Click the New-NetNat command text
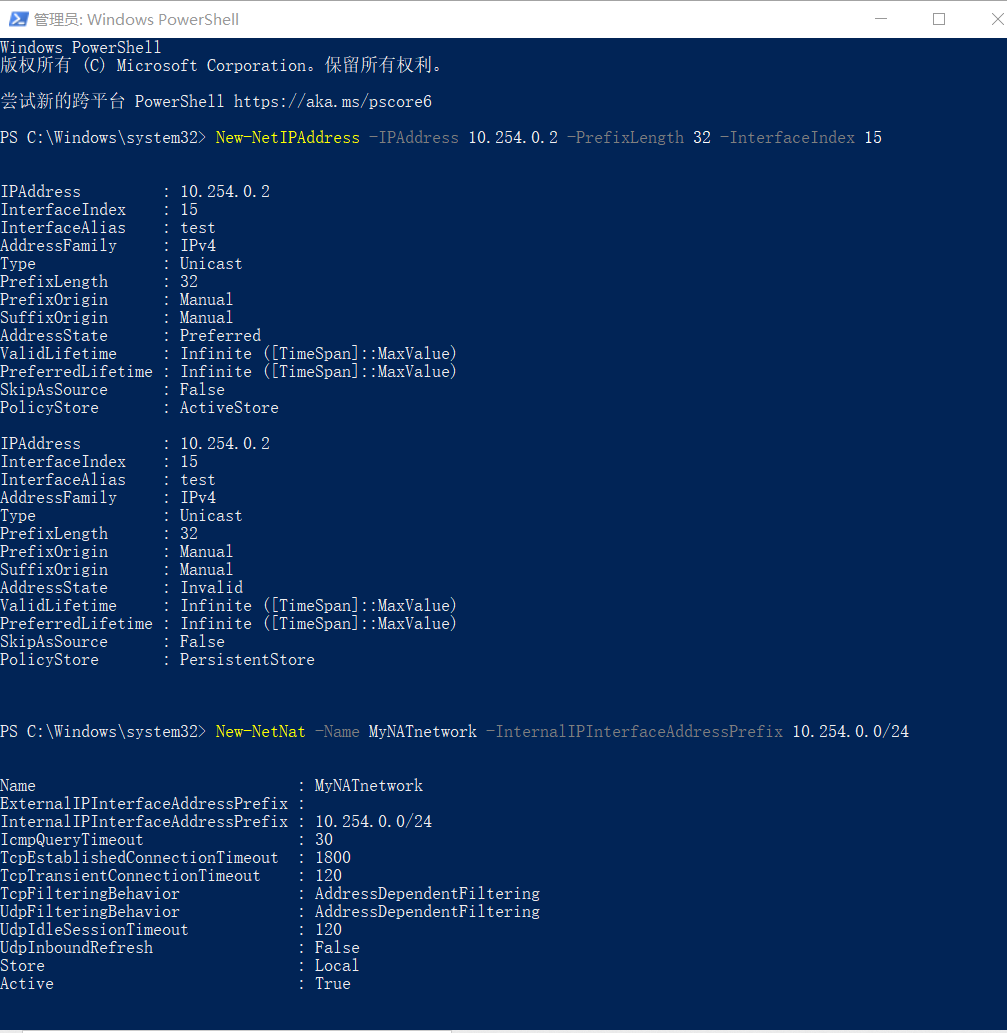This screenshot has height=1033, width=1007. click(x=260, y=731)
